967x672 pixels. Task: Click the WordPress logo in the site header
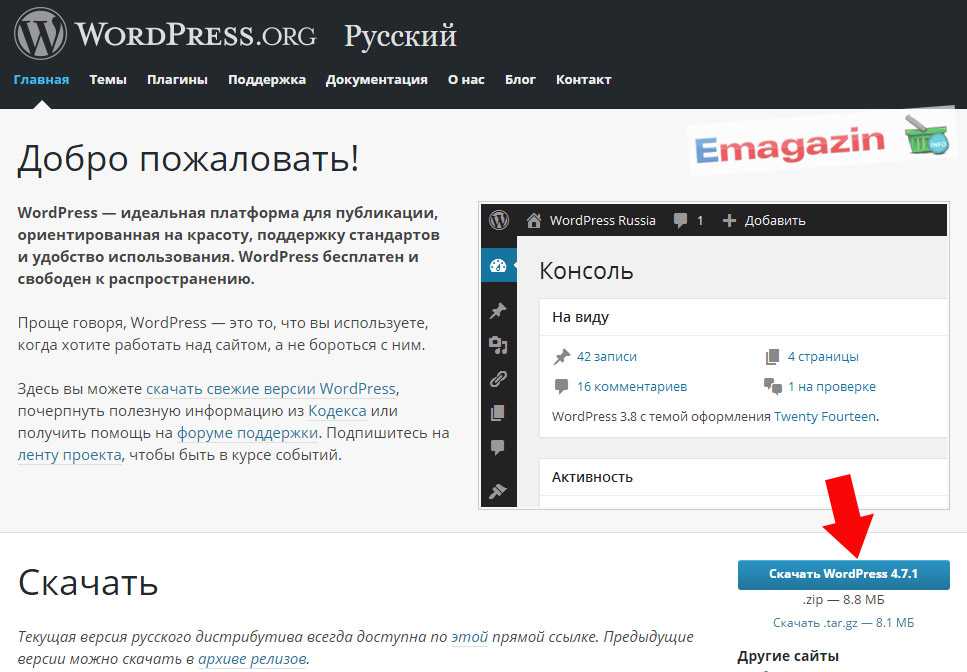[x=41, y=34]
